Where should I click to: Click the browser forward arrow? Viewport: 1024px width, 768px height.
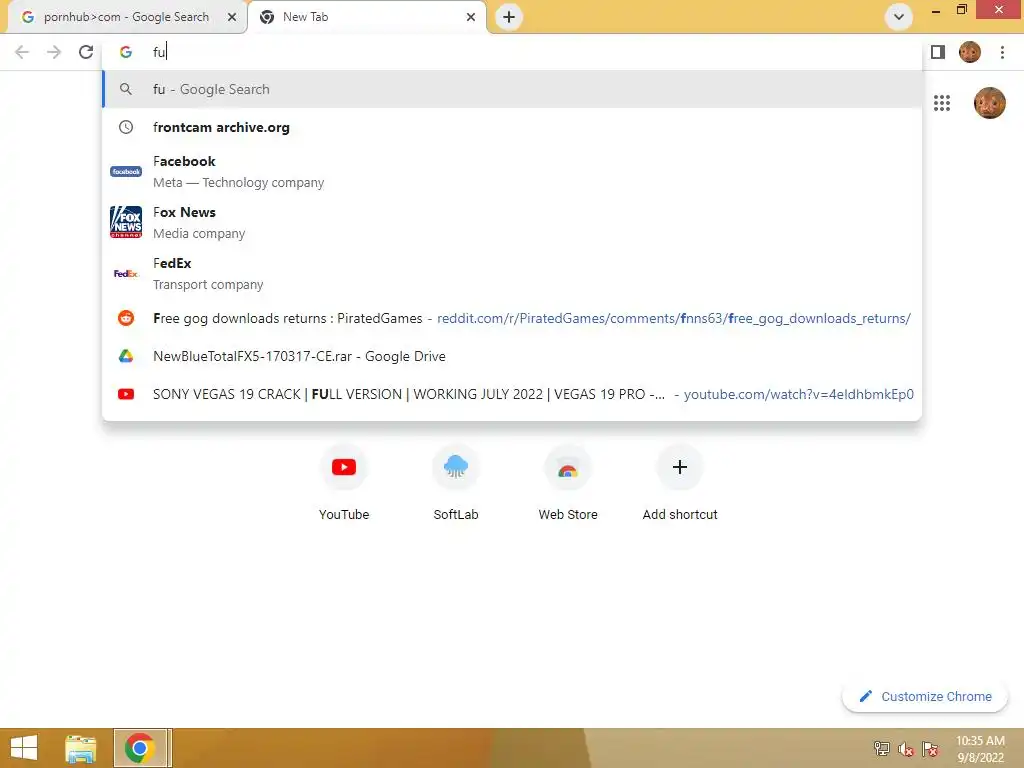(54, 52)
